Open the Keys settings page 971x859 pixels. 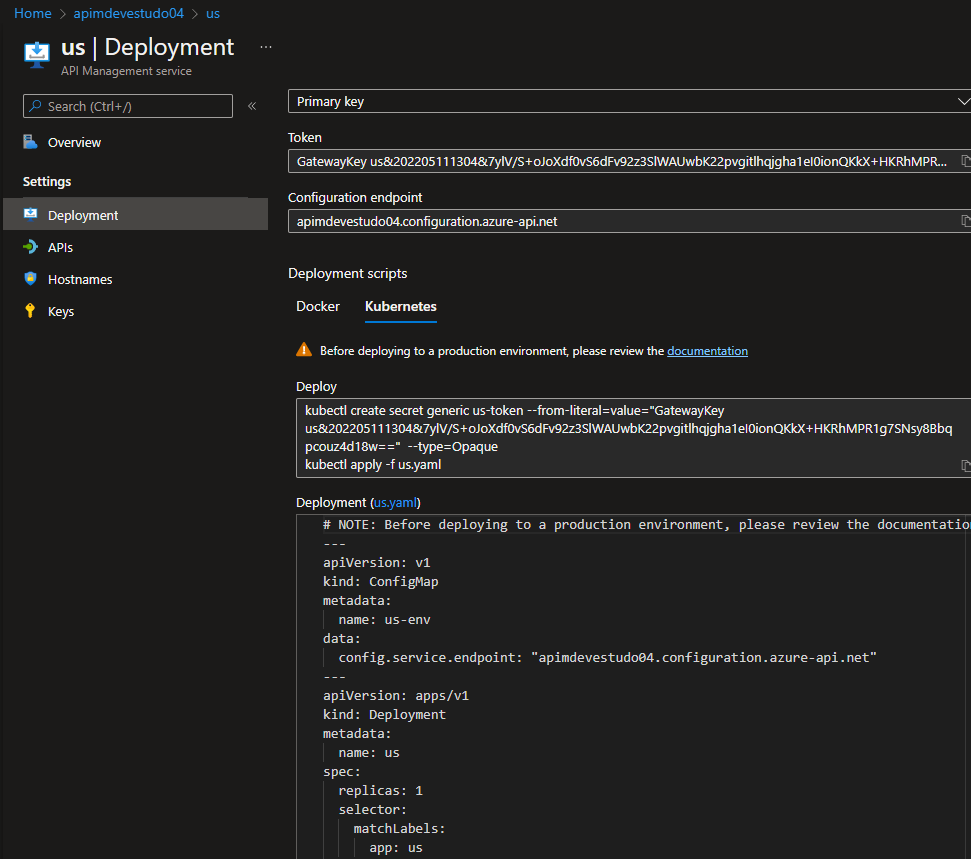click(x=60, y=311)
